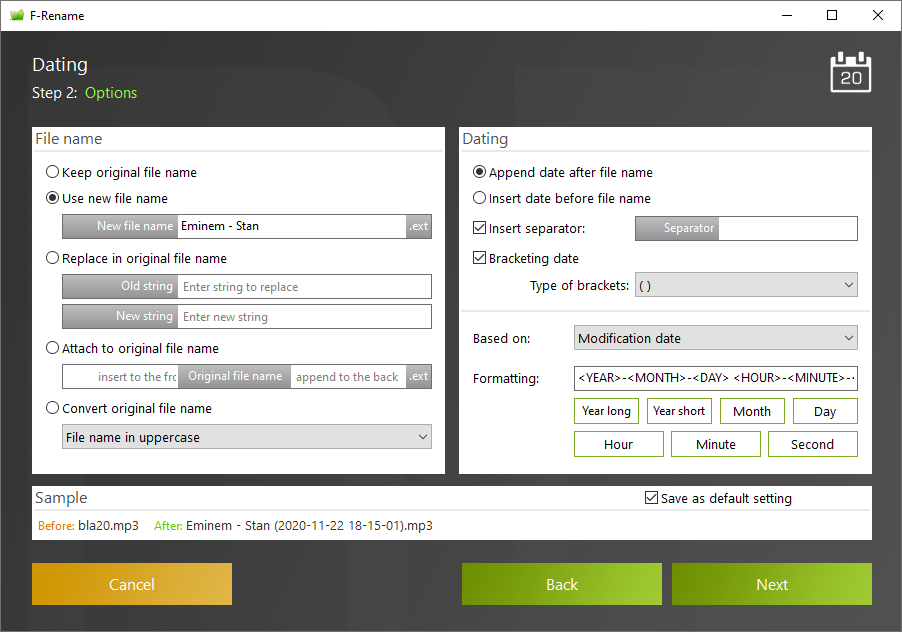Disable Save as default setting
Screen dimensions: 902x632
[651, 497]
